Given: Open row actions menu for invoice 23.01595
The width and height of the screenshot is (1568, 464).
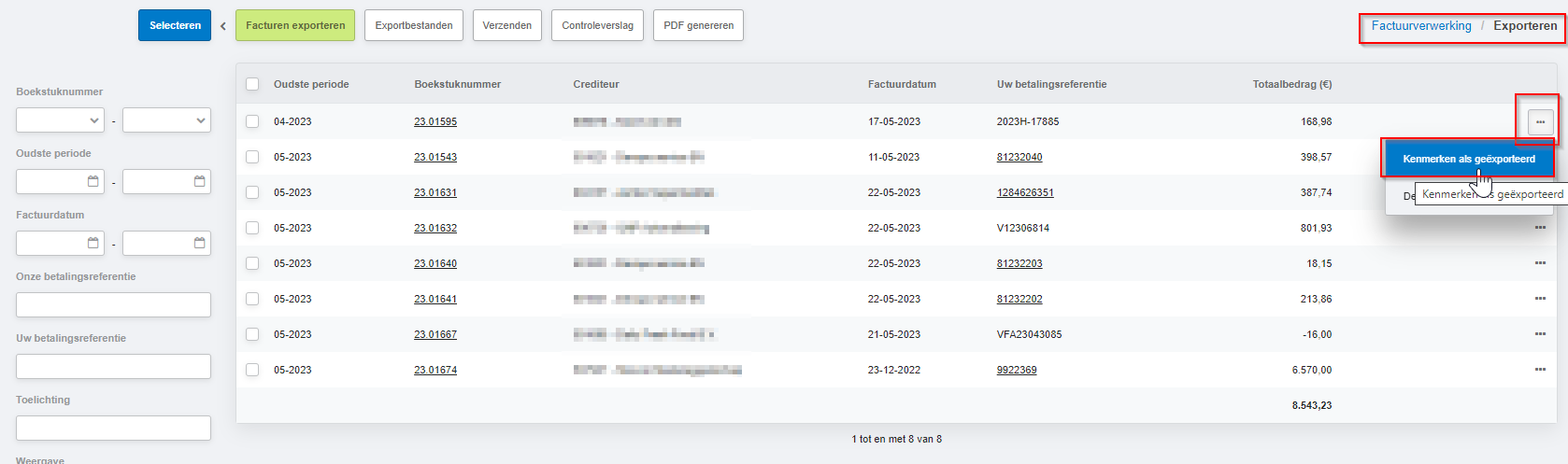Looking at the screenshot, I should (x=1540, y=121).
